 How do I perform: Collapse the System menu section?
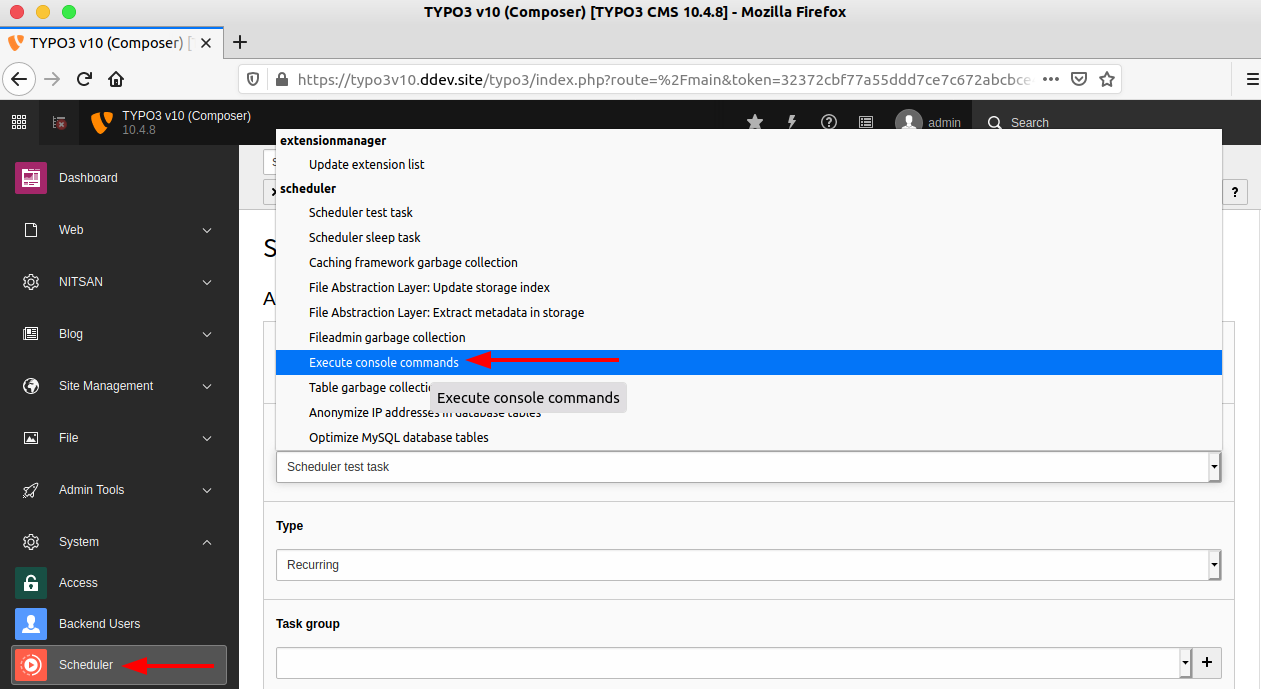(206, 541)
